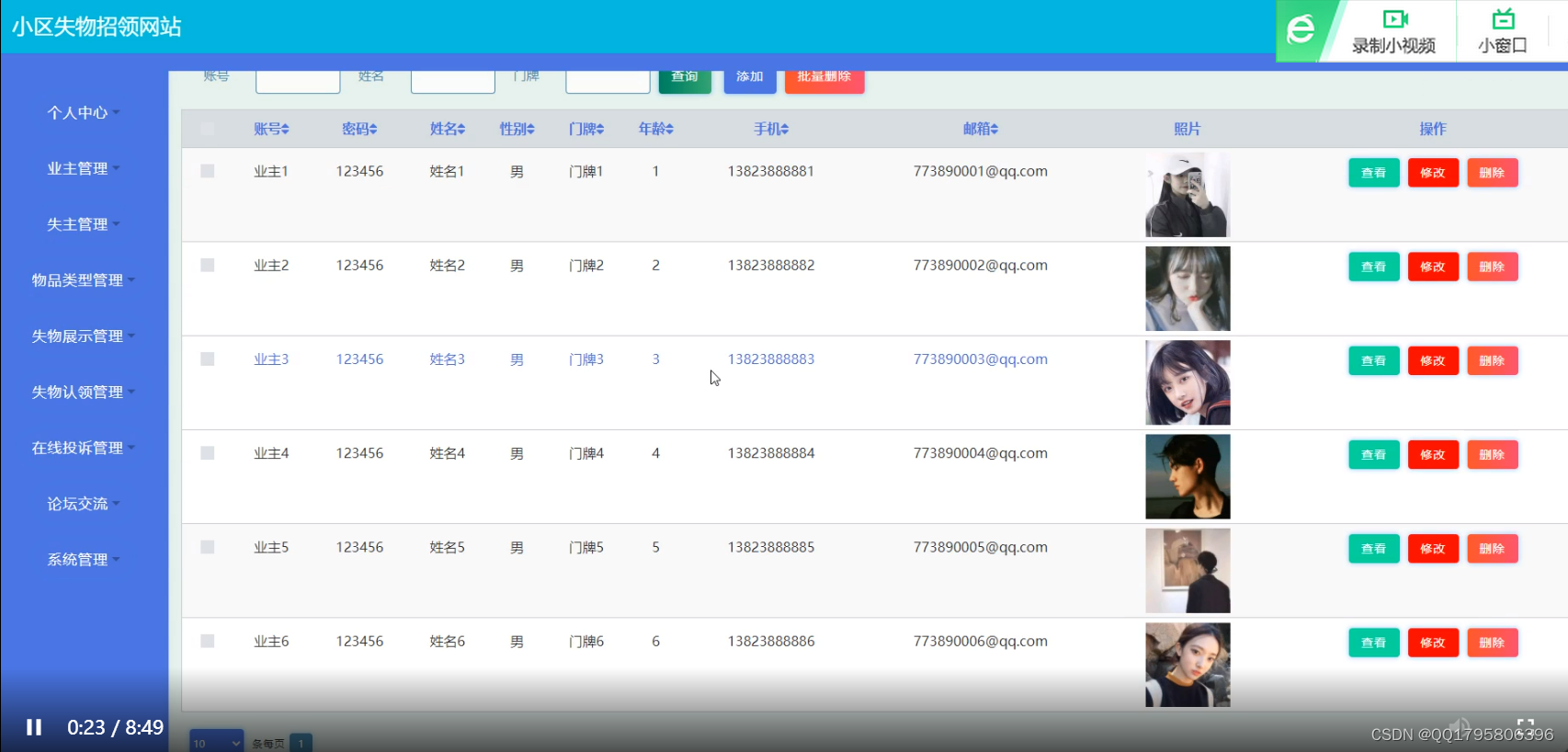Click the video time display 0:23 / 8:49

(115, 727)
